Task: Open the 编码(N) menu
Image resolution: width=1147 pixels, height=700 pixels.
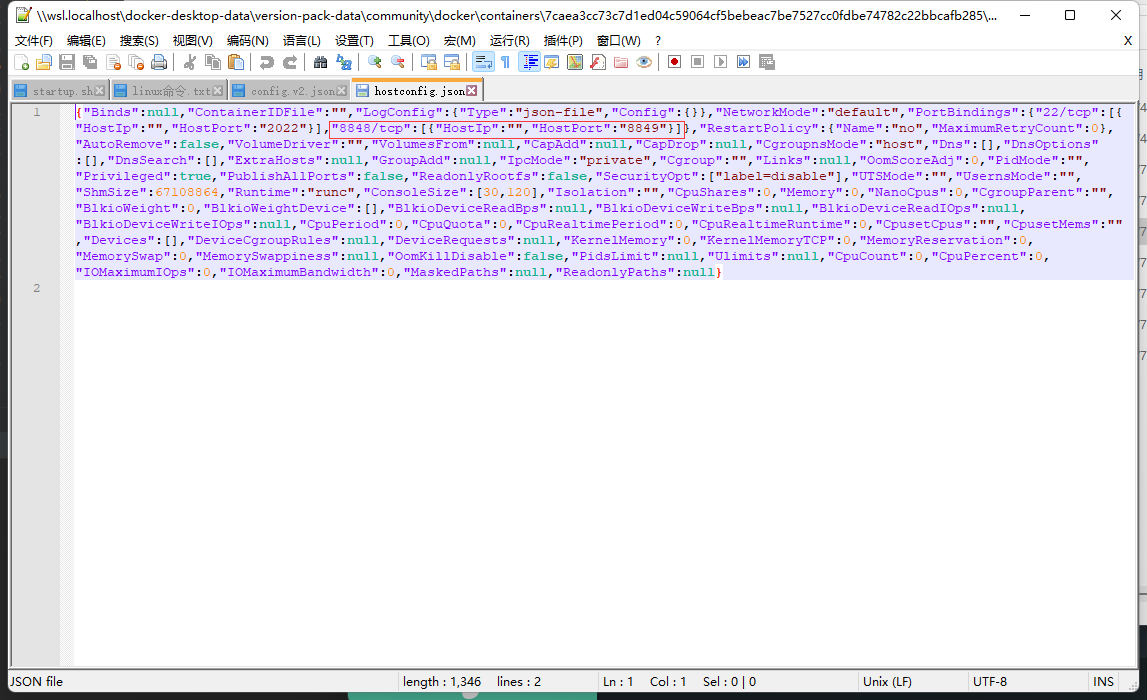Action: [247, 41]
